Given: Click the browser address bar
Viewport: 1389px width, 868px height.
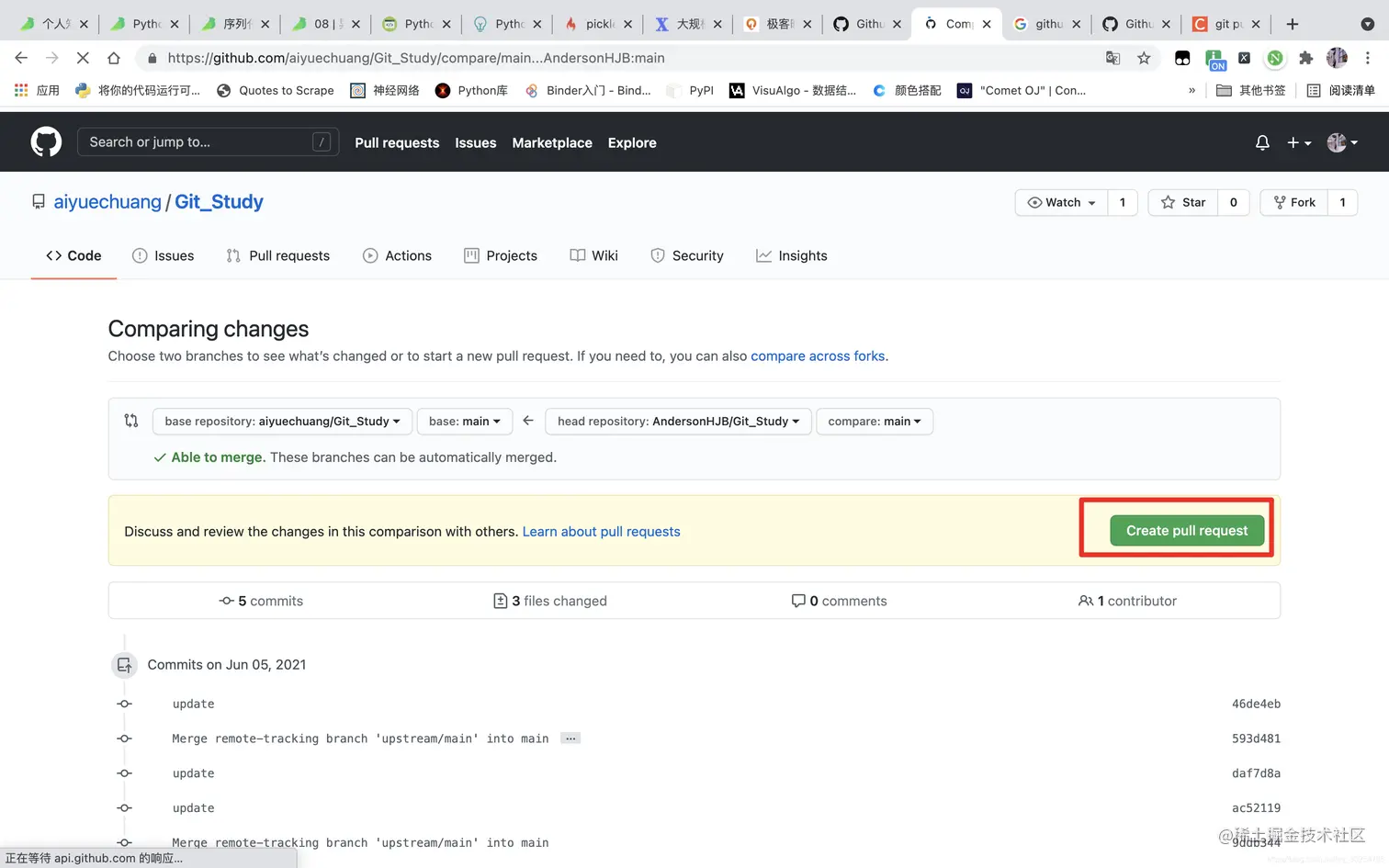Looking at the screenshot, I should coord(625,58).
